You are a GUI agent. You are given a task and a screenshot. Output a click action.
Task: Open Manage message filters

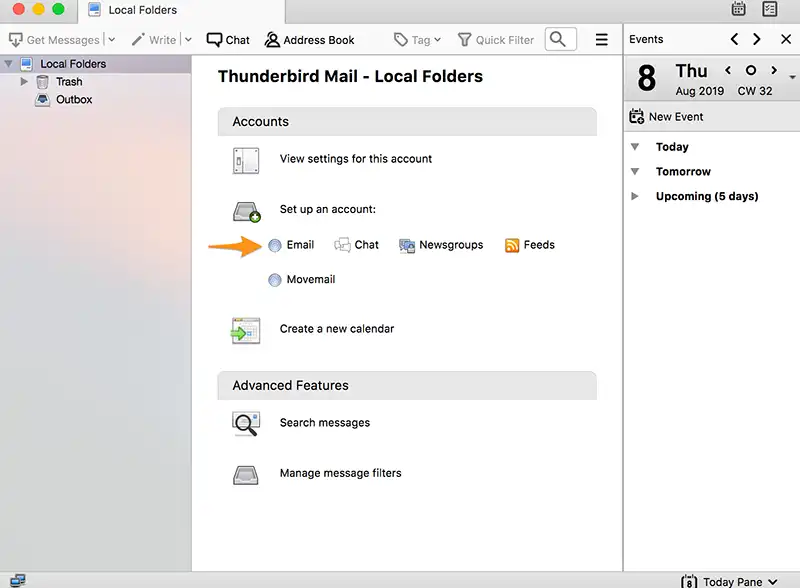pyautogui.click(x=340, y=473)
